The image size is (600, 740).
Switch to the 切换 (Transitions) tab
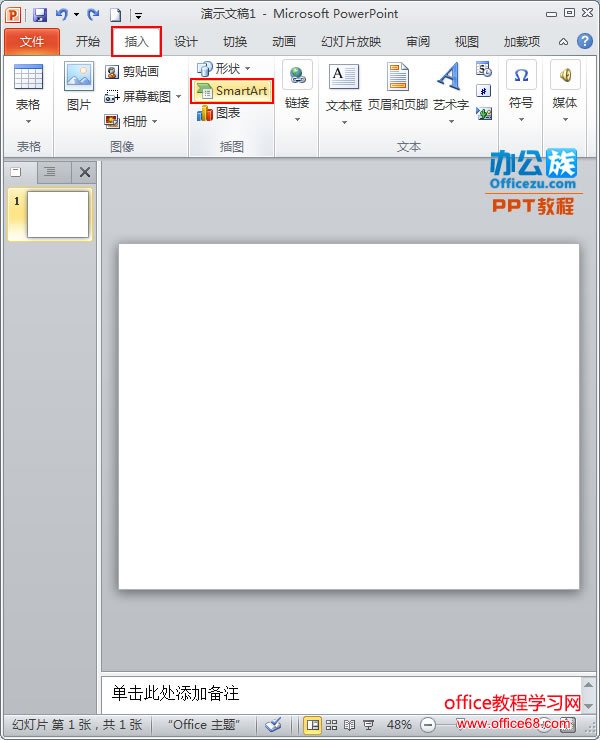tap(235, 42)
